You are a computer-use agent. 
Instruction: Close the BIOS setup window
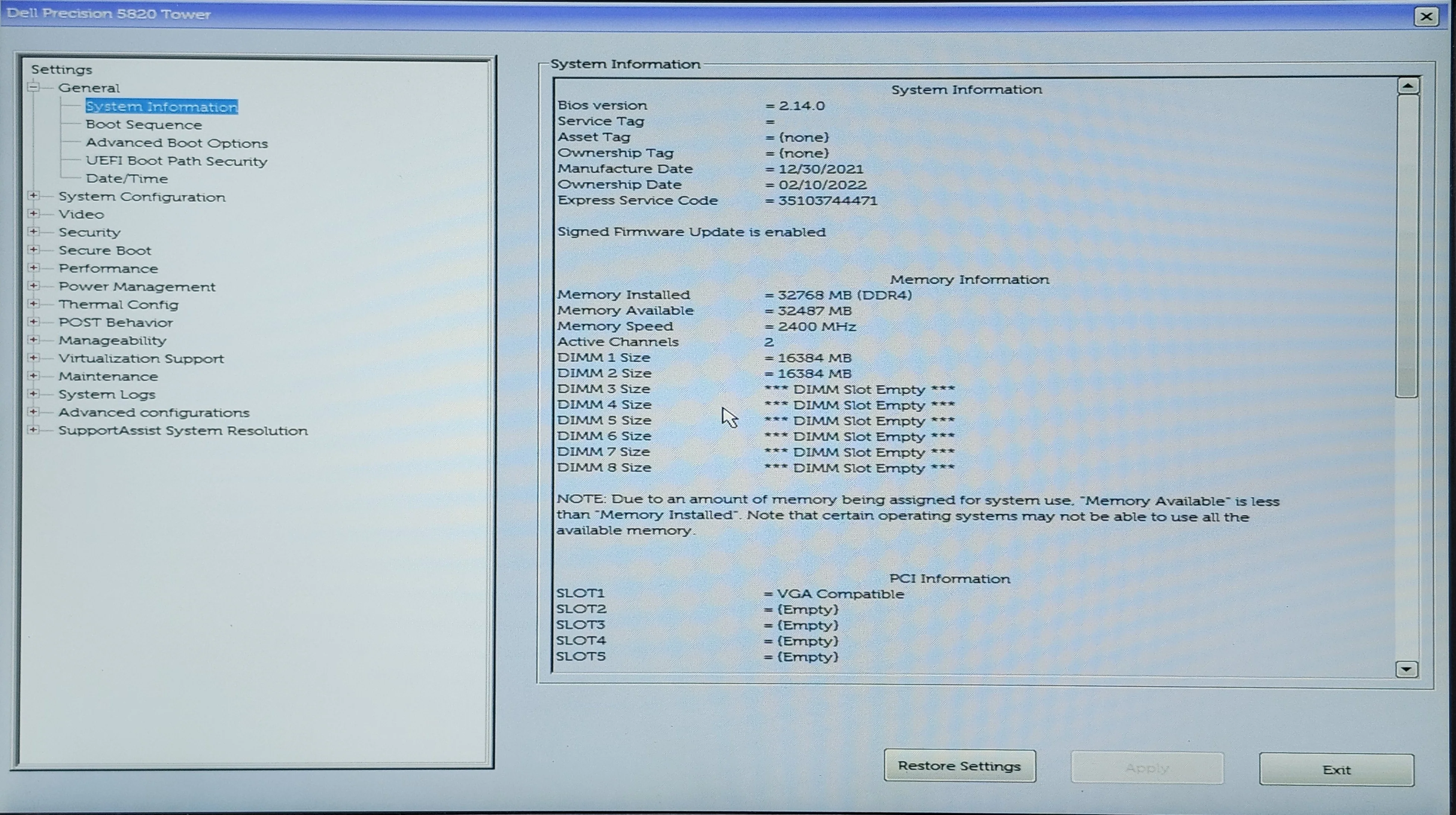(1426, 16)
